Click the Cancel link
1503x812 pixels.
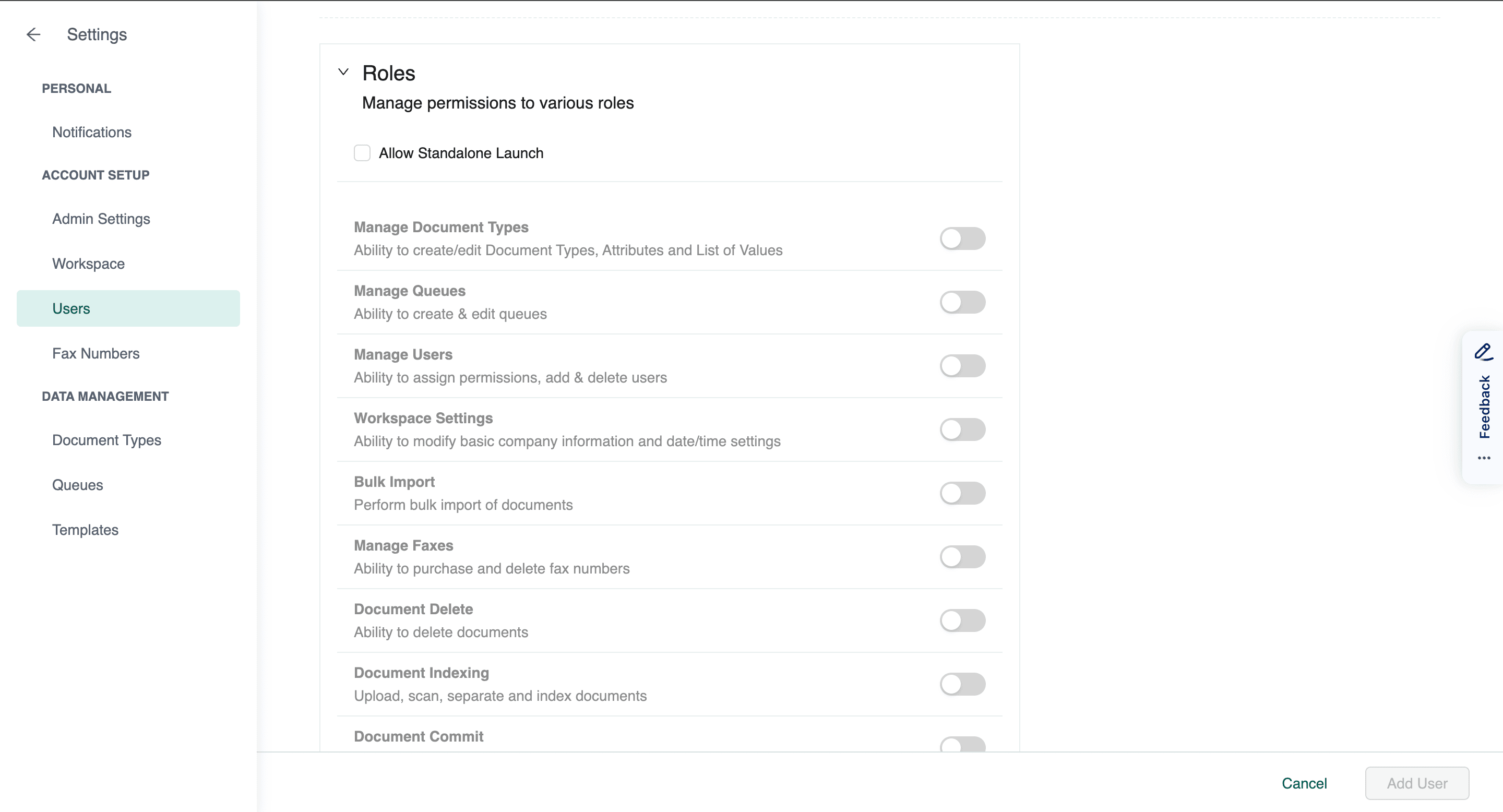tap(1304, 783)
